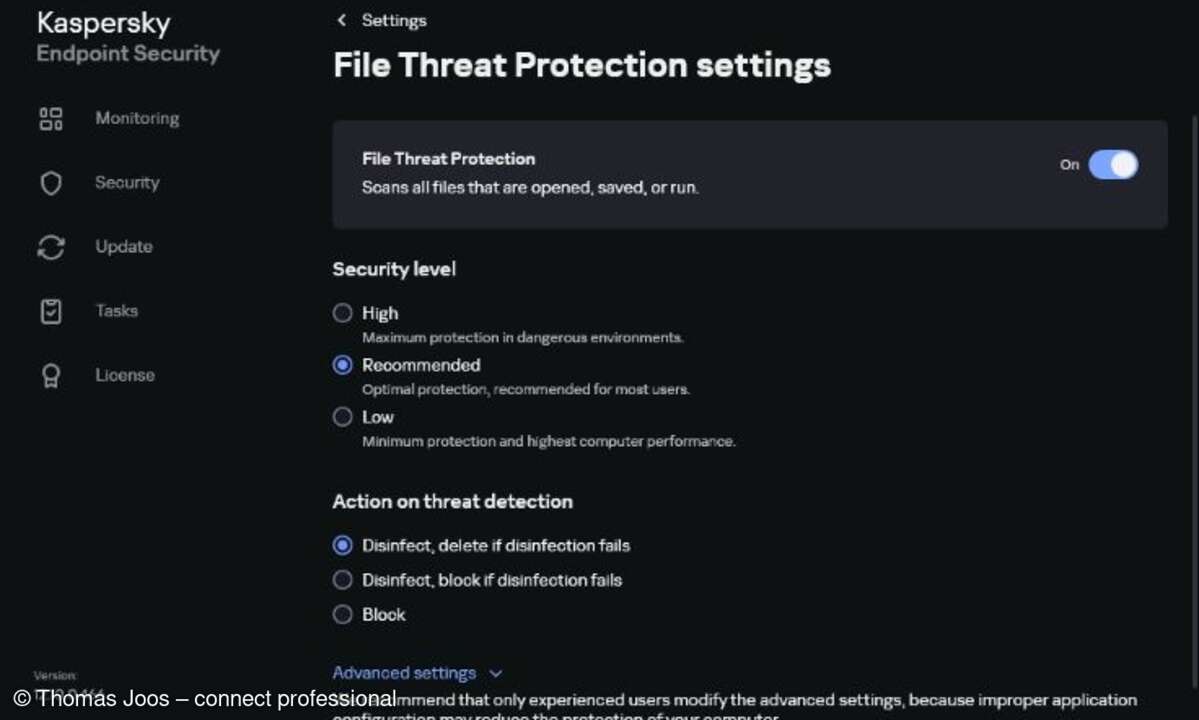Select the Security shield icon
Screen dimensions: 1199x720
click(51, 182)
